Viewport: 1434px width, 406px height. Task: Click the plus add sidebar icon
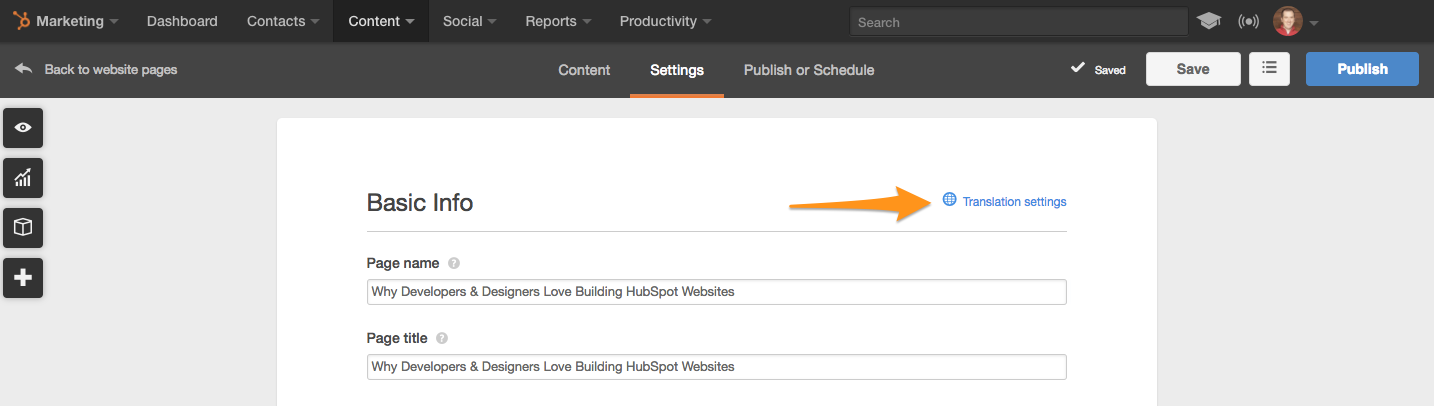(23, 278)
